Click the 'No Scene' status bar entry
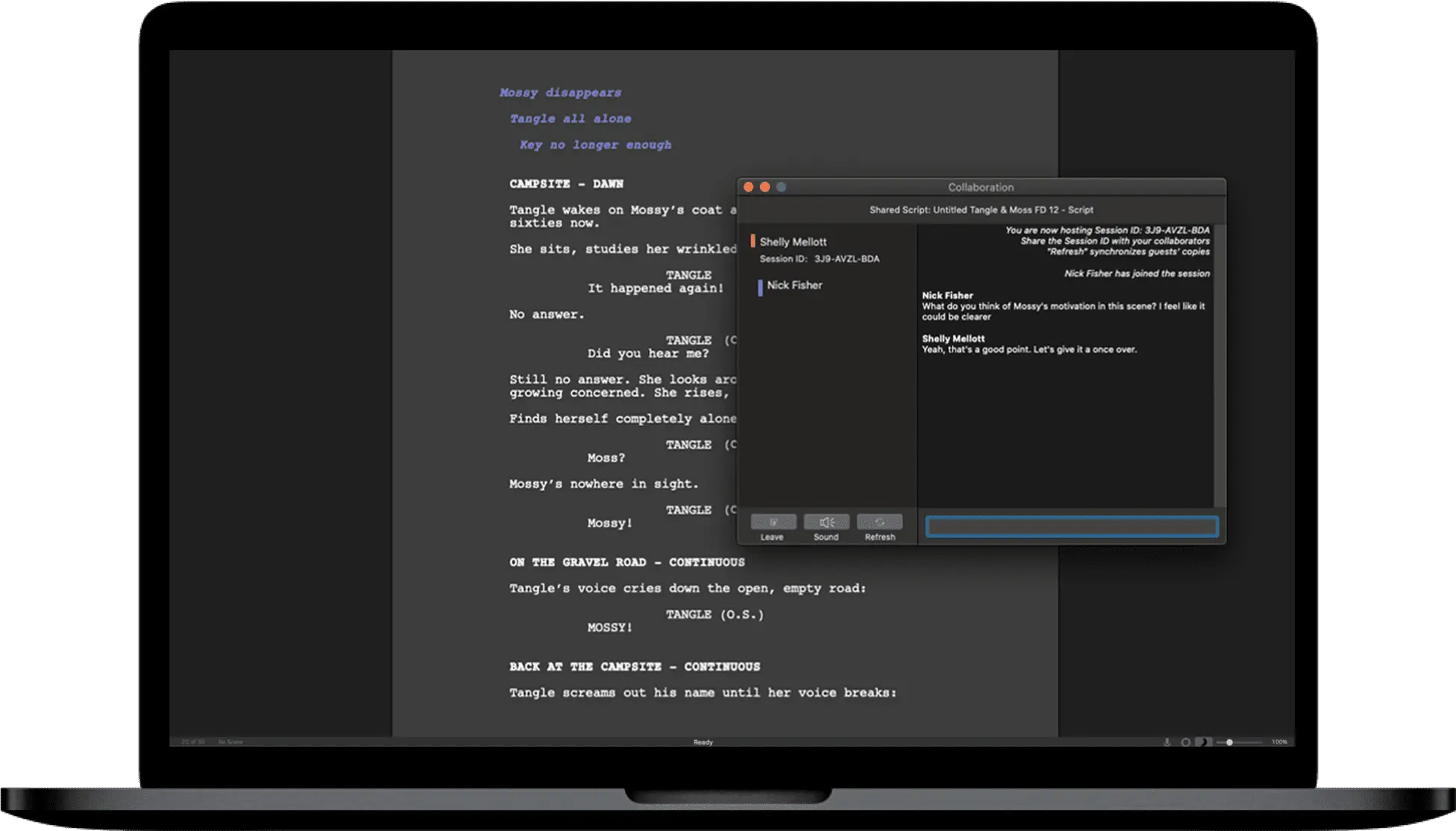 tap(230, 742)
